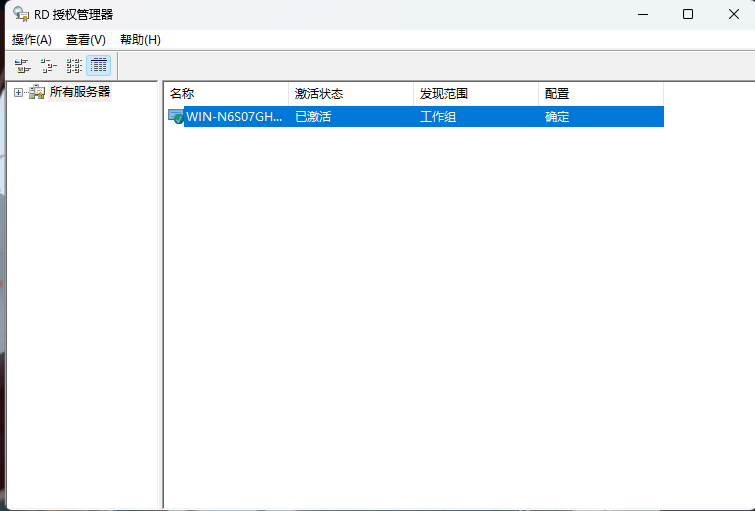Viewport: 755px width, 511px height.
Task: Open the 操作(A) menu
Action: 32,40
